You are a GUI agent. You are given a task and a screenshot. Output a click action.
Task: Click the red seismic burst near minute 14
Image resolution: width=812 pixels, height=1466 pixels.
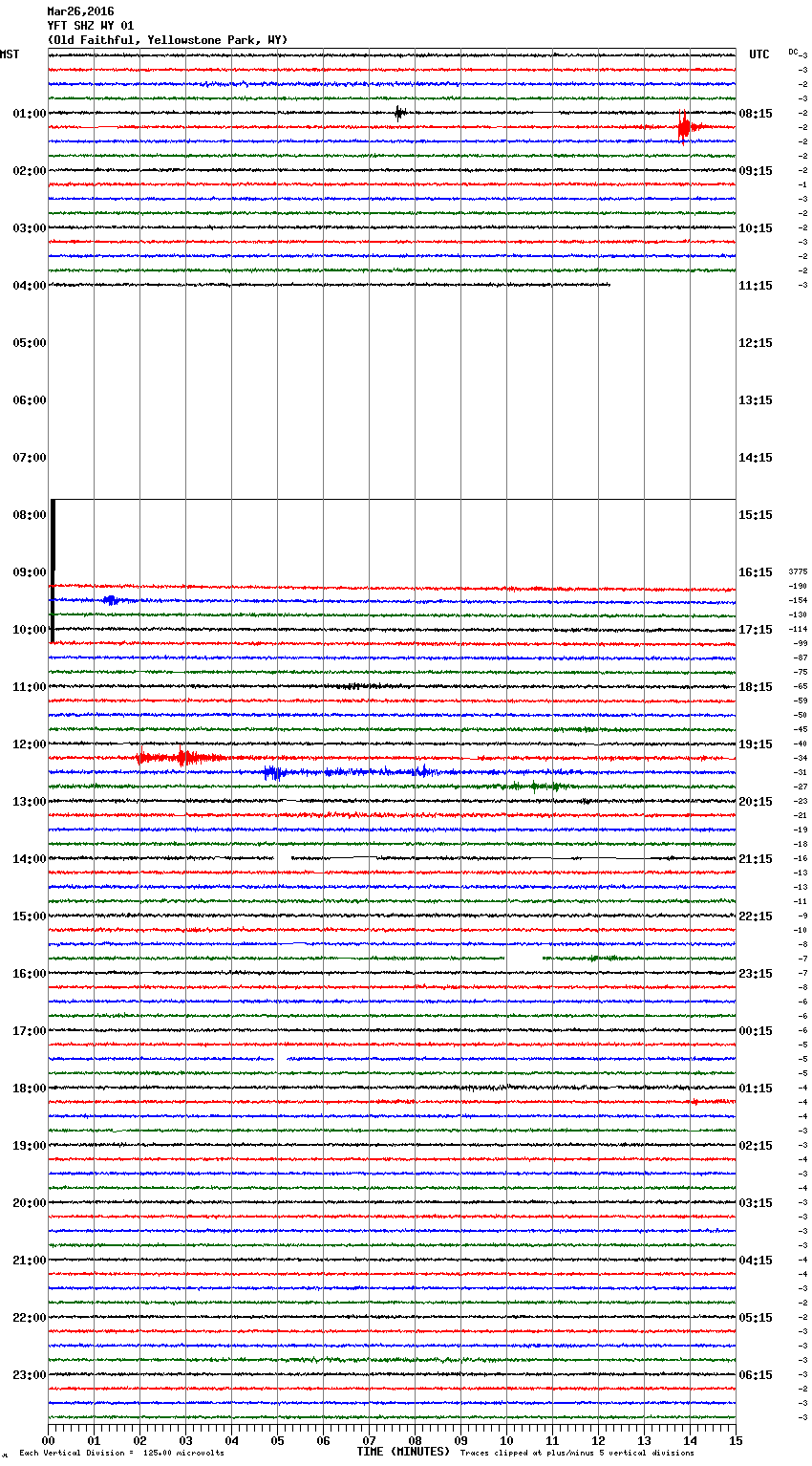click(x=686, y=126)
